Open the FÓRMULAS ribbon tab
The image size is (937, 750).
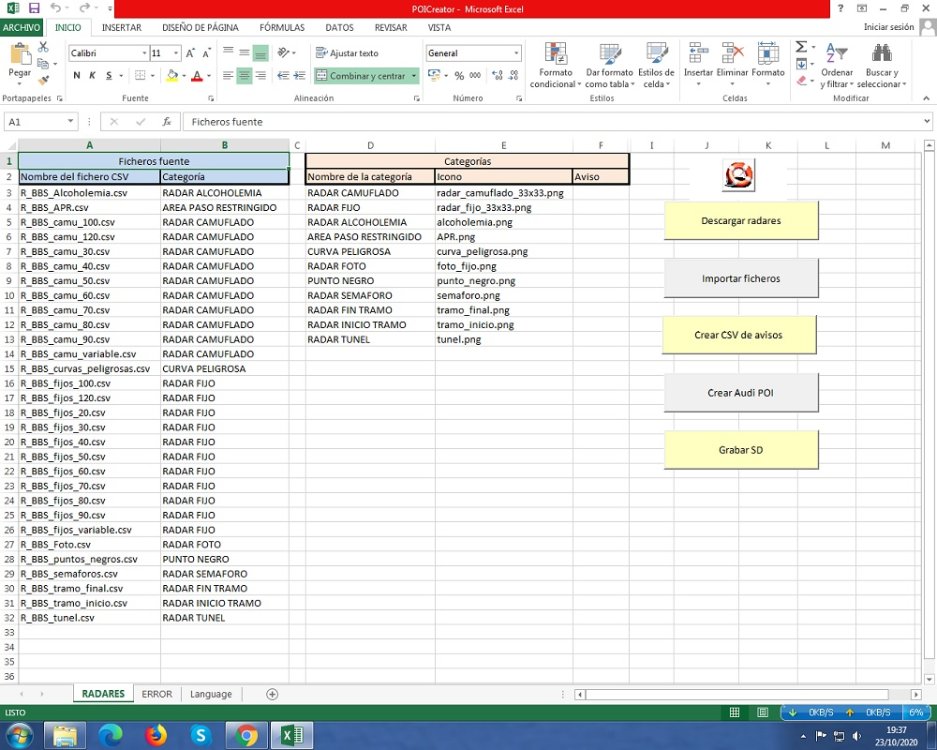click(281, 28)
